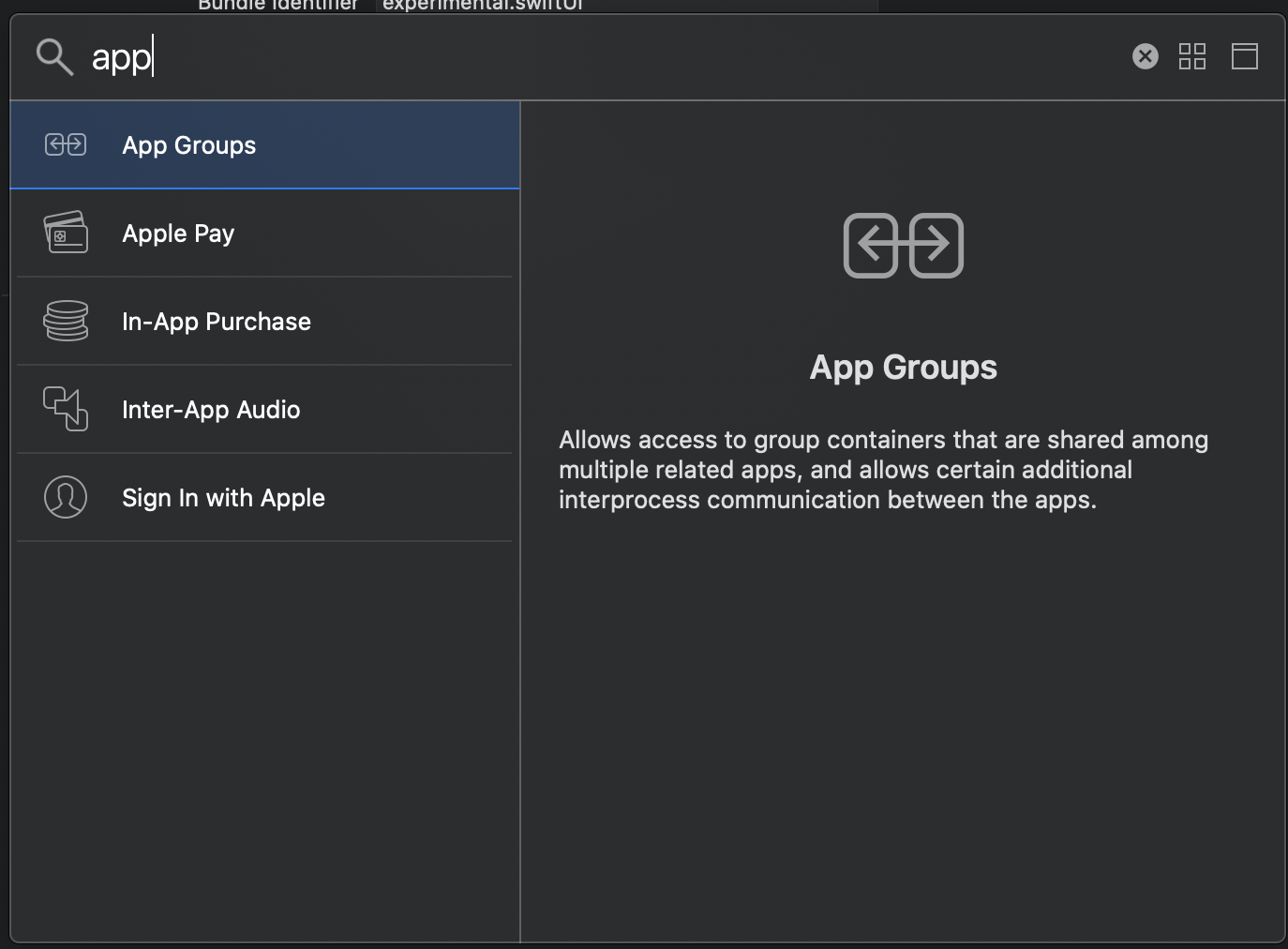
Task: Click the Inter-App Audio speaker icon
Action: click(x=66, y=409)
